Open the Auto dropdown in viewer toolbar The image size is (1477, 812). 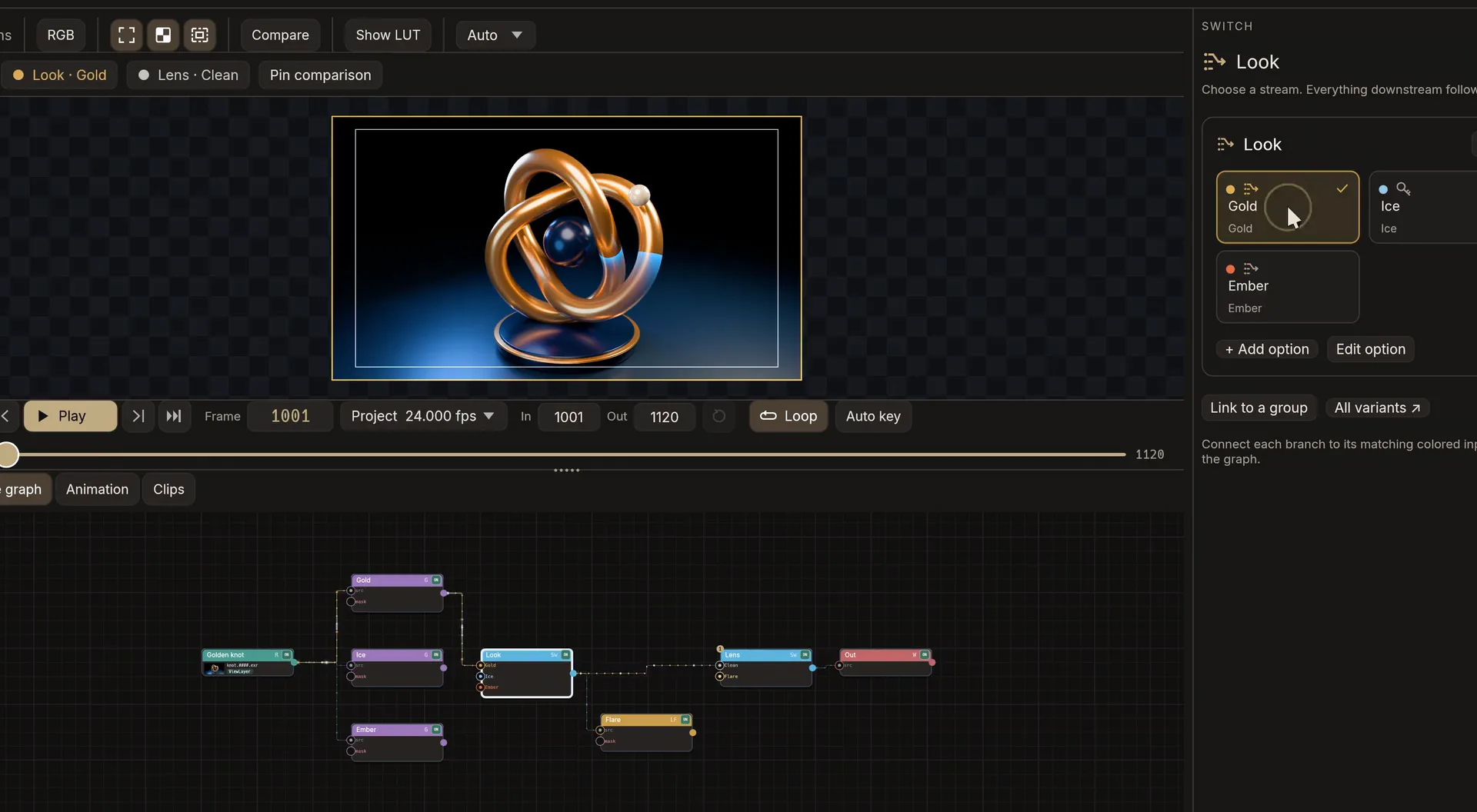pos(495,35)
